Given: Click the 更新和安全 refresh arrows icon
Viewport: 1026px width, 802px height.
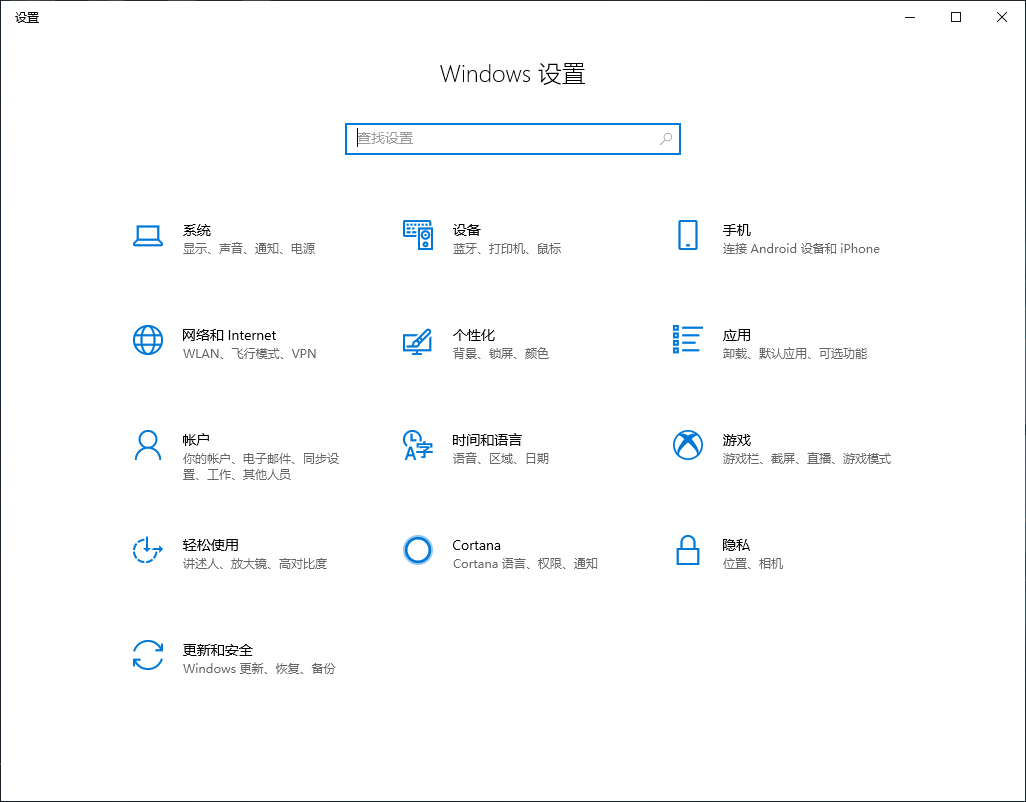Looking at the screenshot, I should point(148,656).
